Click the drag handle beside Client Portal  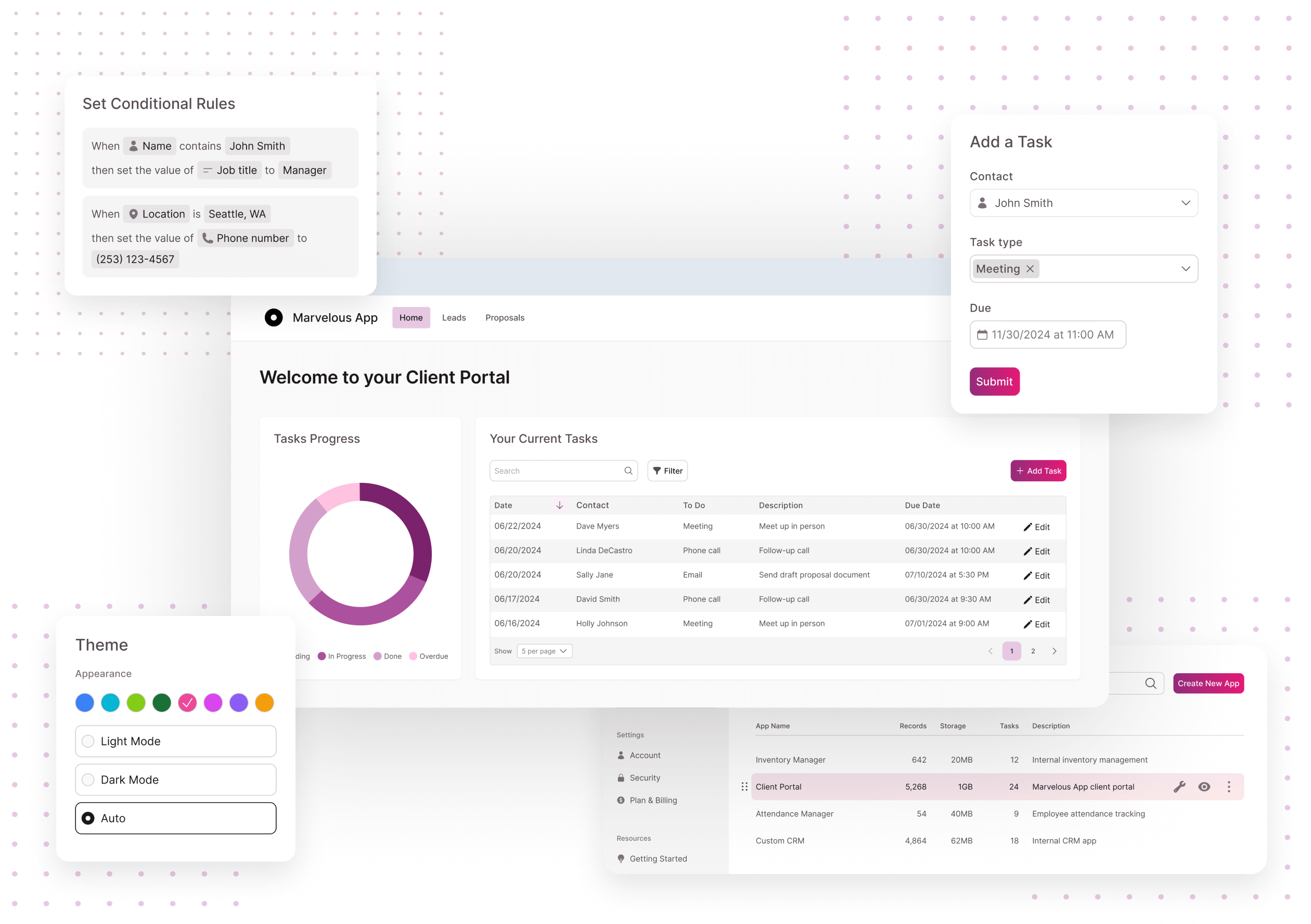(x=744, y=787)
